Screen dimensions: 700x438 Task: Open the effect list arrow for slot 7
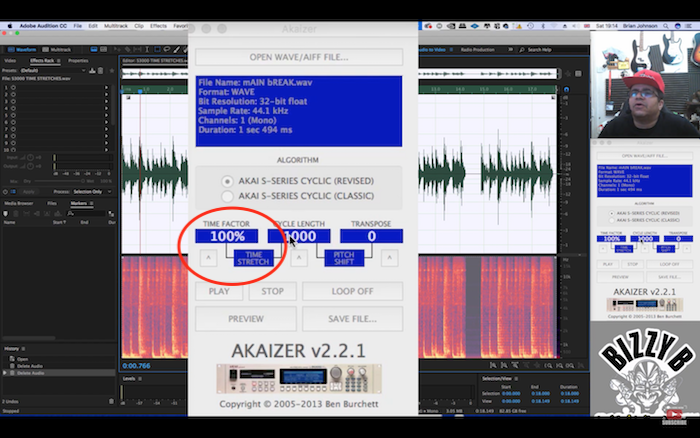(x=106, y=129)
